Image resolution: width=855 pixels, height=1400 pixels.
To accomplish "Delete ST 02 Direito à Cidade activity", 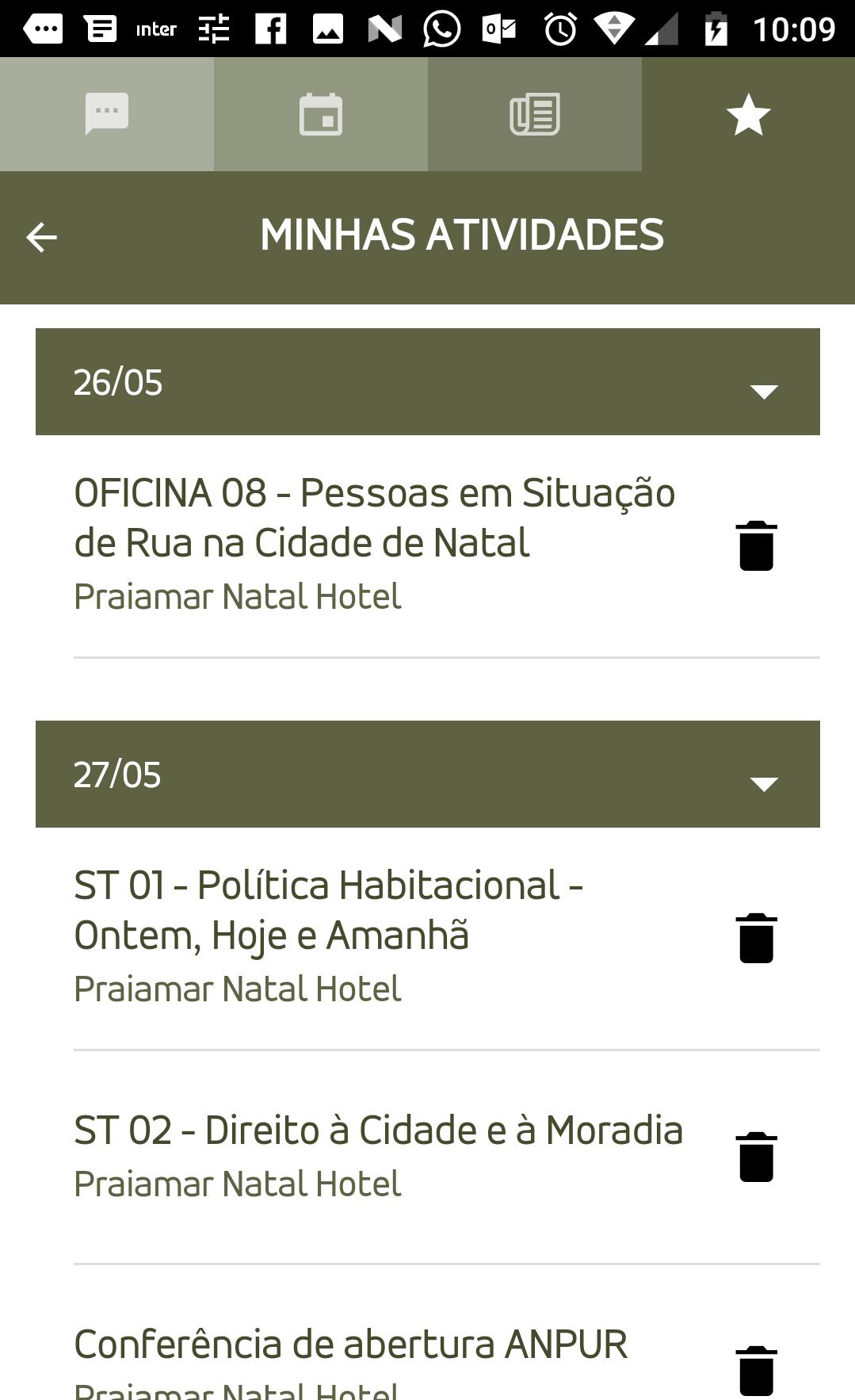I will (756, 1157).
